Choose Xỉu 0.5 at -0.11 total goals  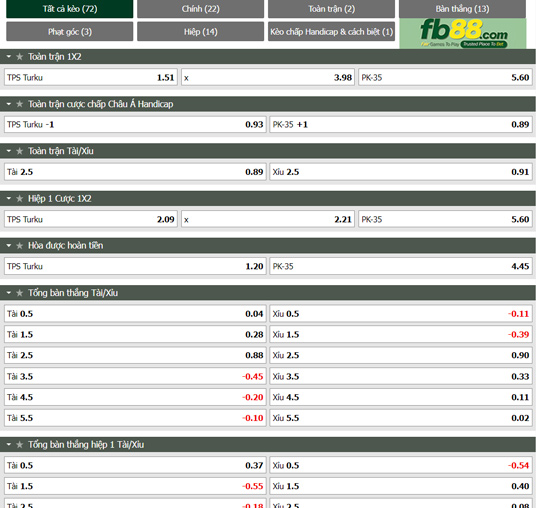coord(401,314)
